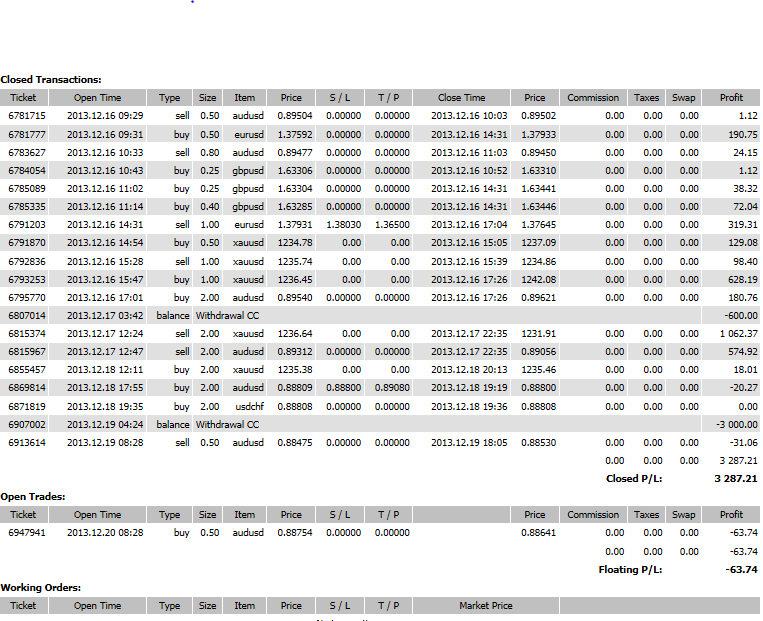Click bold Closed P/L total 3 287.21
Viewport: 763px width, 621px height.
736,478
